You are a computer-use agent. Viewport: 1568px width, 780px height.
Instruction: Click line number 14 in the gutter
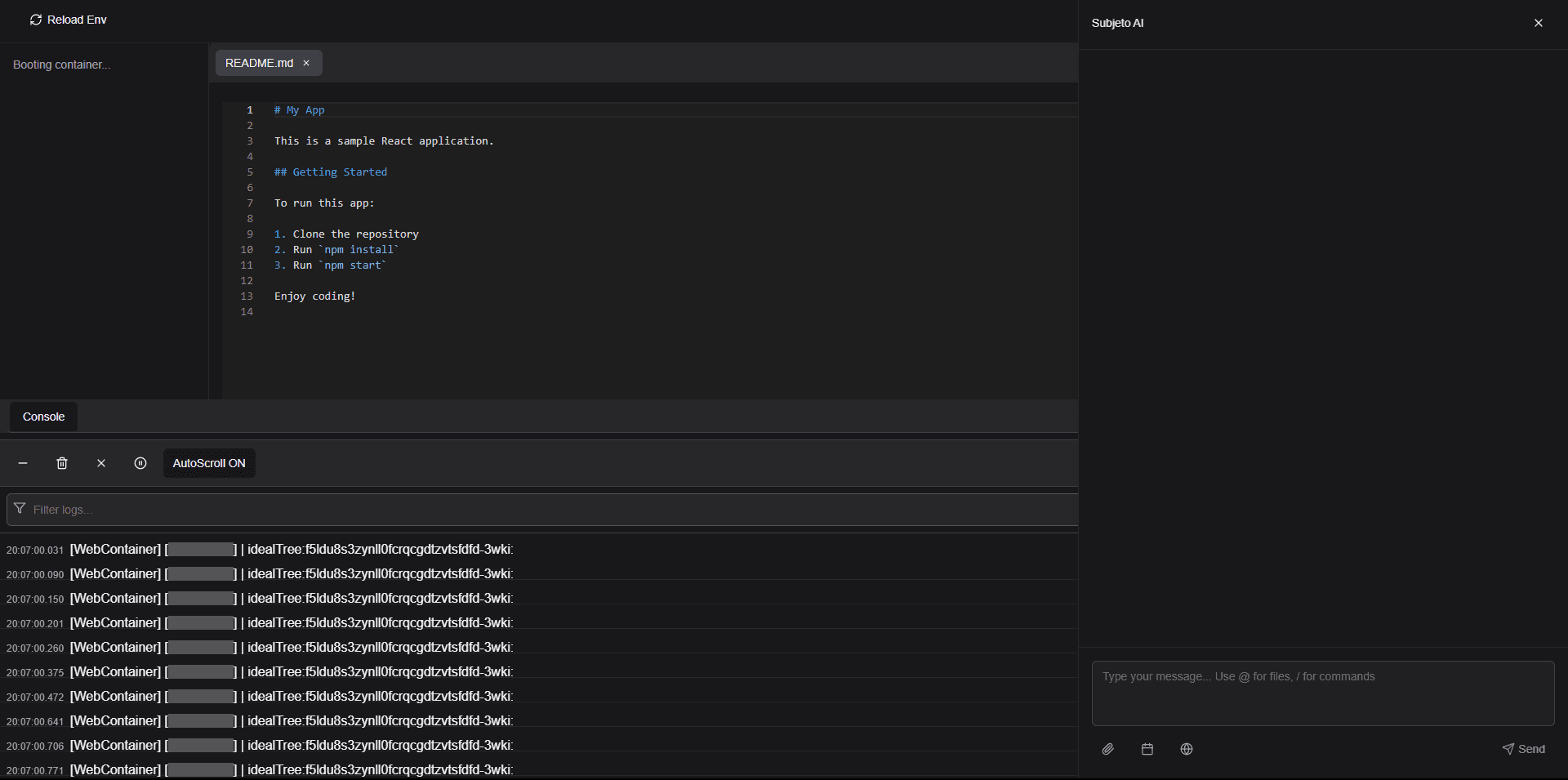click(x=247, y=311)
